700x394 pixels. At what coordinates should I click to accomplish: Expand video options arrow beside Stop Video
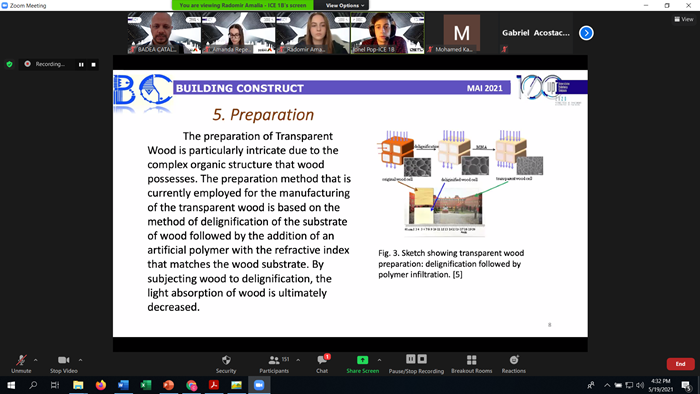[80, 360]
